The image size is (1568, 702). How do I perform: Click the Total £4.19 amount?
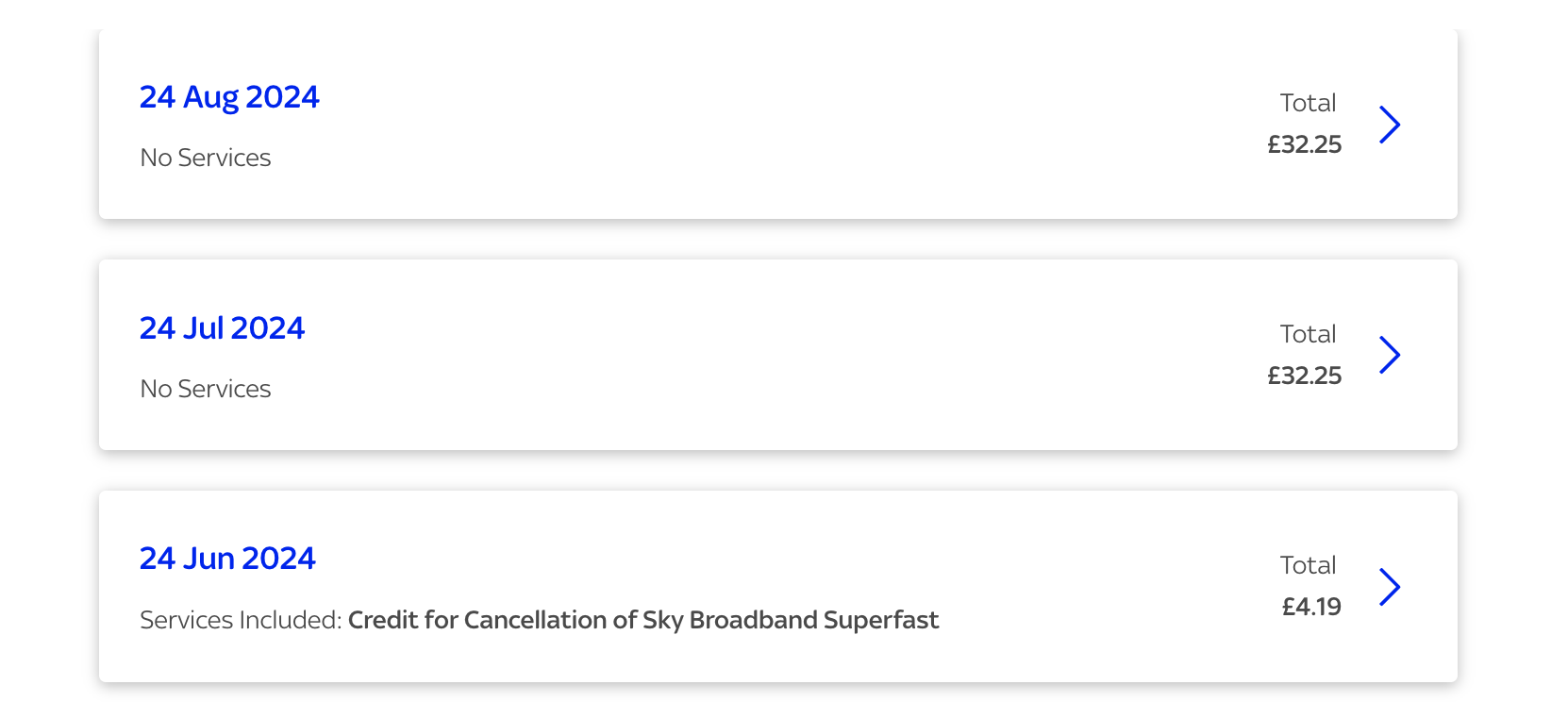point(1312,607)
